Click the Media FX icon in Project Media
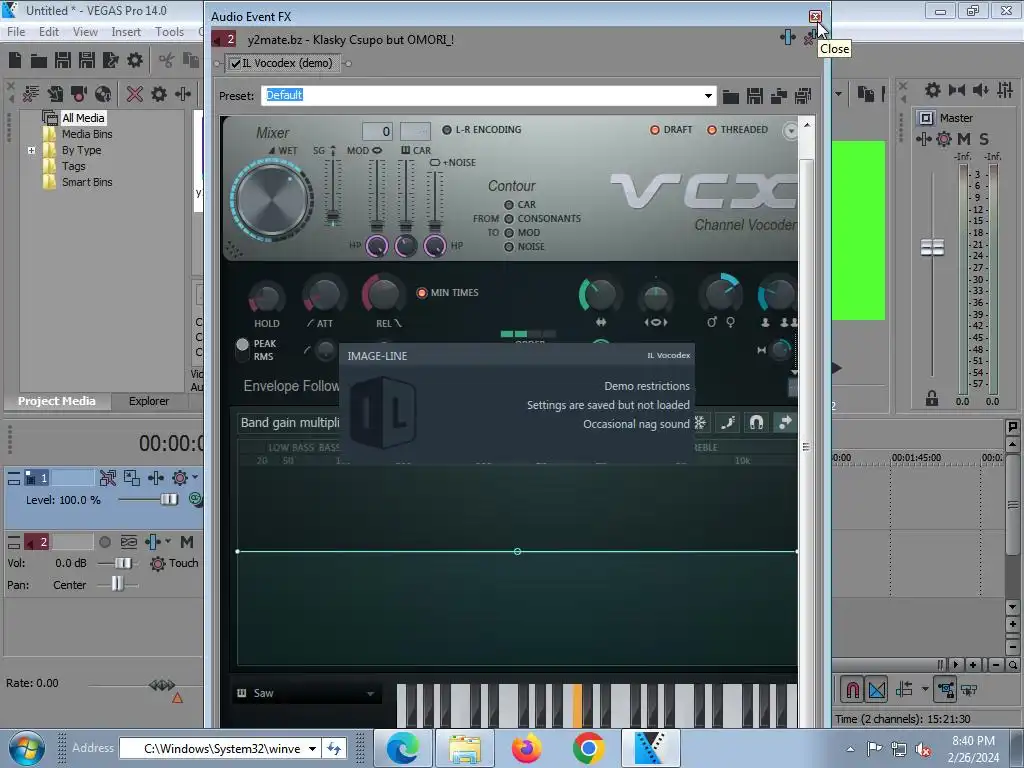 click(183, 94)
